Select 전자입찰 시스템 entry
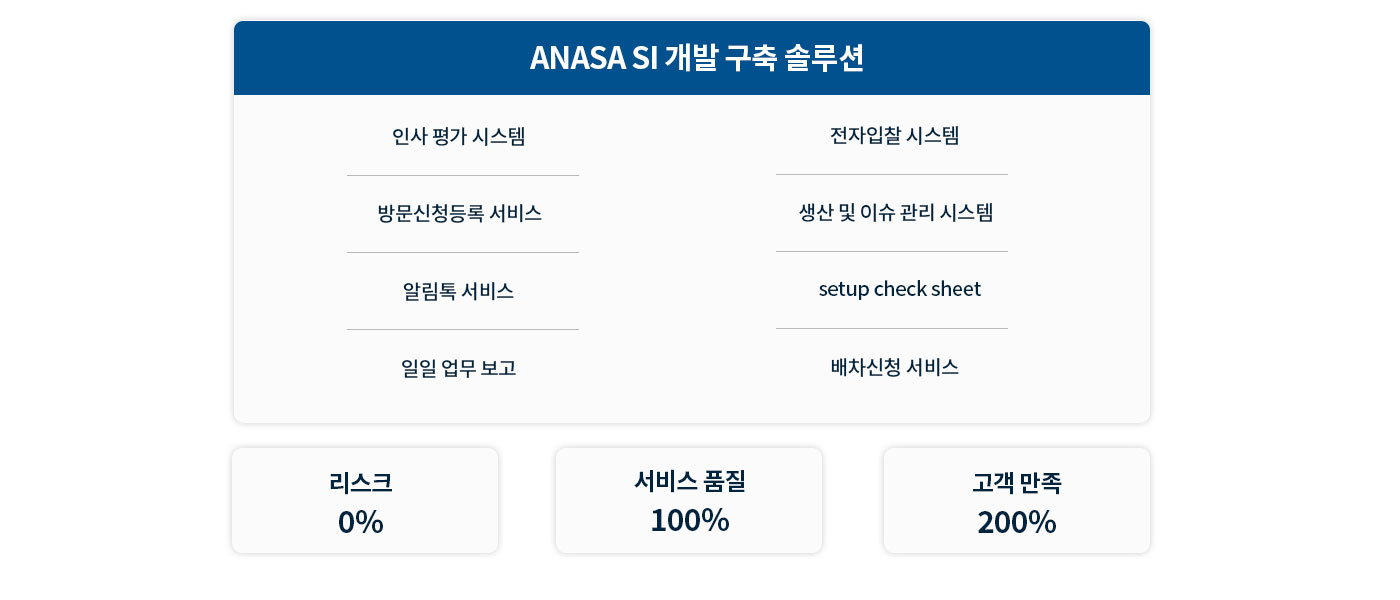This screenshot has height=600, width=1400. pos(895,135)
